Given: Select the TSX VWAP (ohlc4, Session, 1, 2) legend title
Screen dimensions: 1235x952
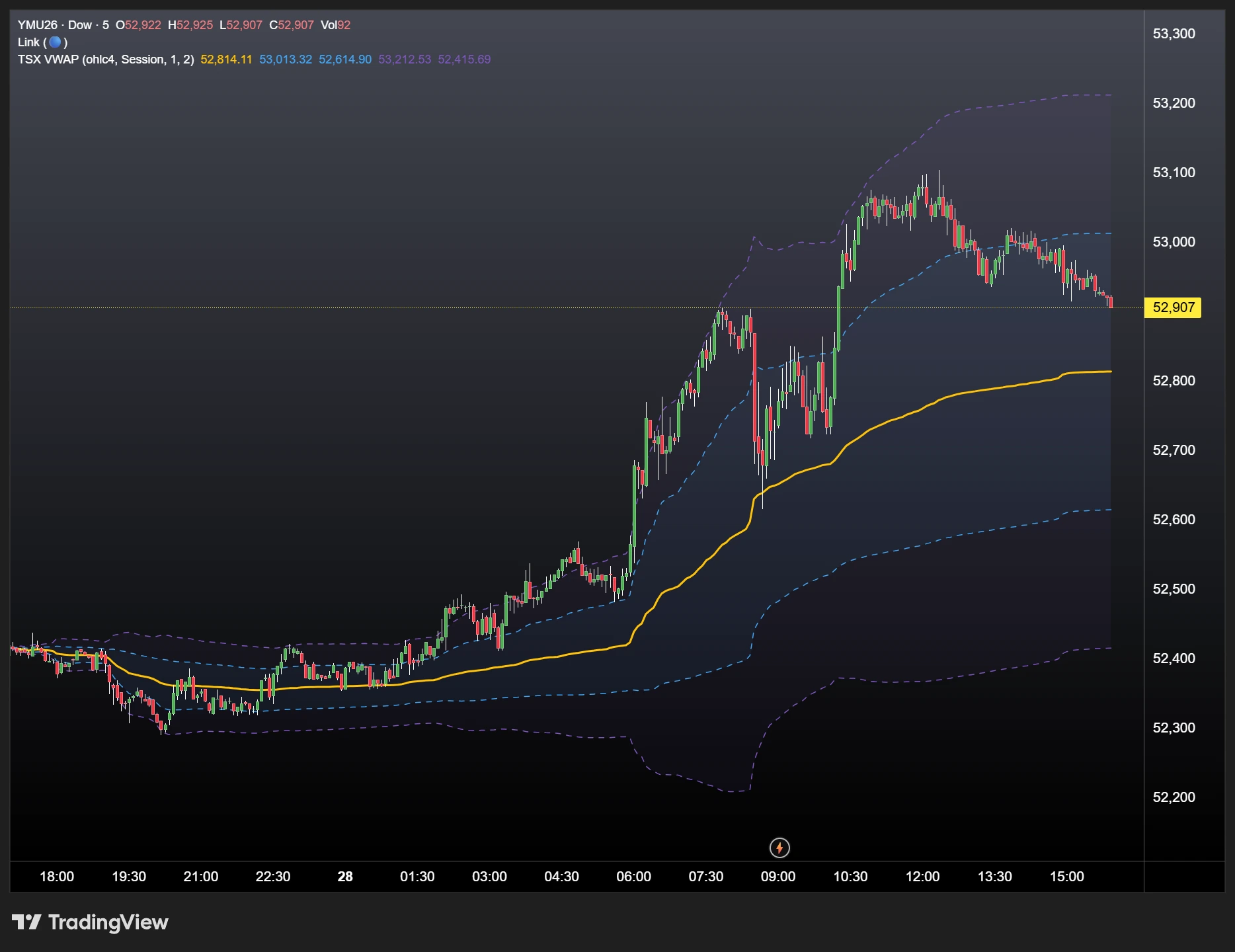Looking at the screenshot, I should coord(106,59).
